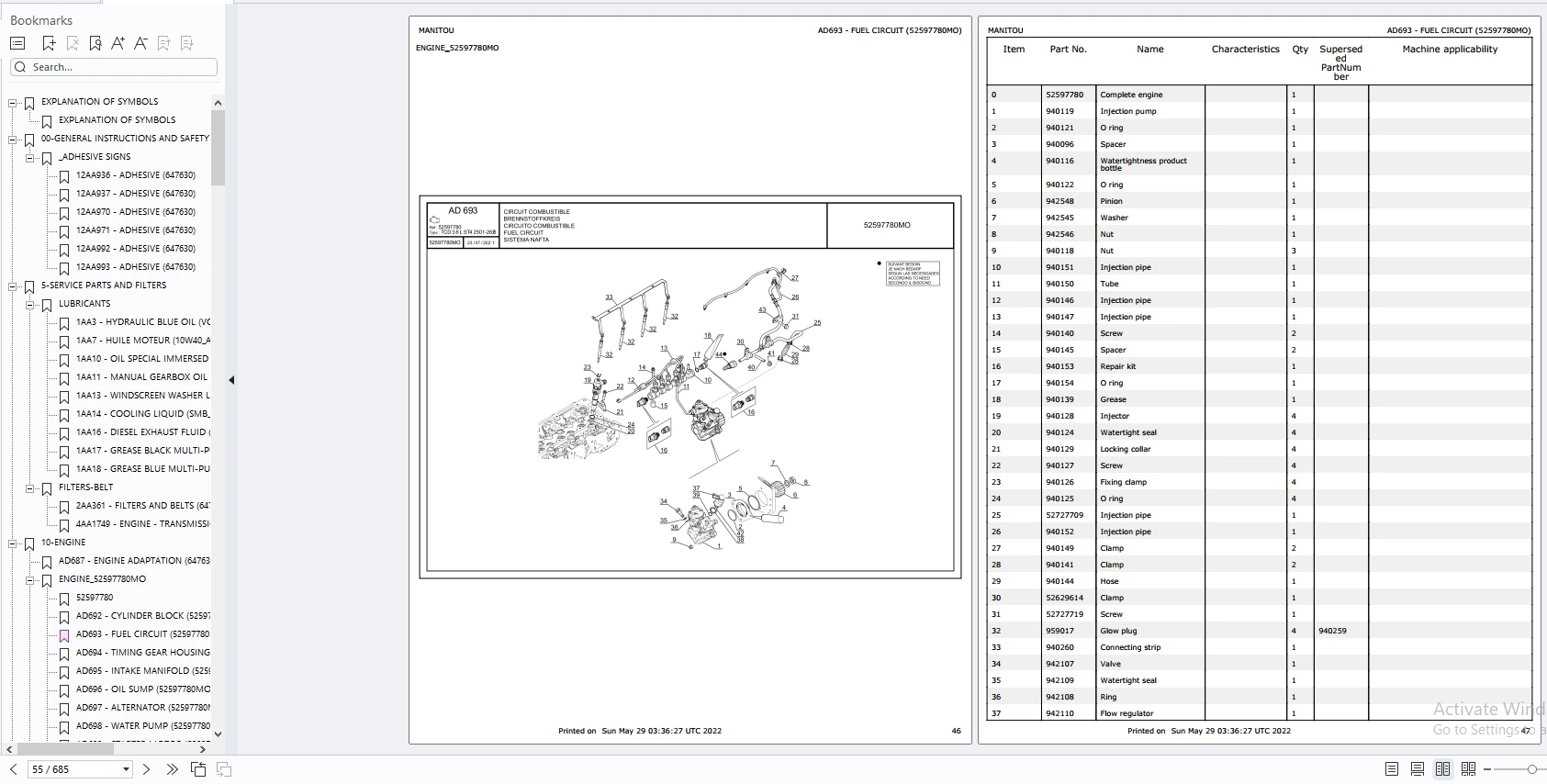
Task: Decrease bookmark text size
Action: (140, 43)
